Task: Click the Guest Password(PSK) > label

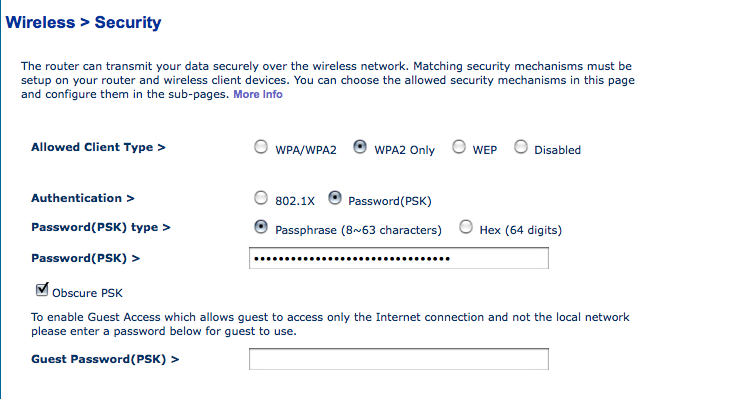Action: [105, 359]
